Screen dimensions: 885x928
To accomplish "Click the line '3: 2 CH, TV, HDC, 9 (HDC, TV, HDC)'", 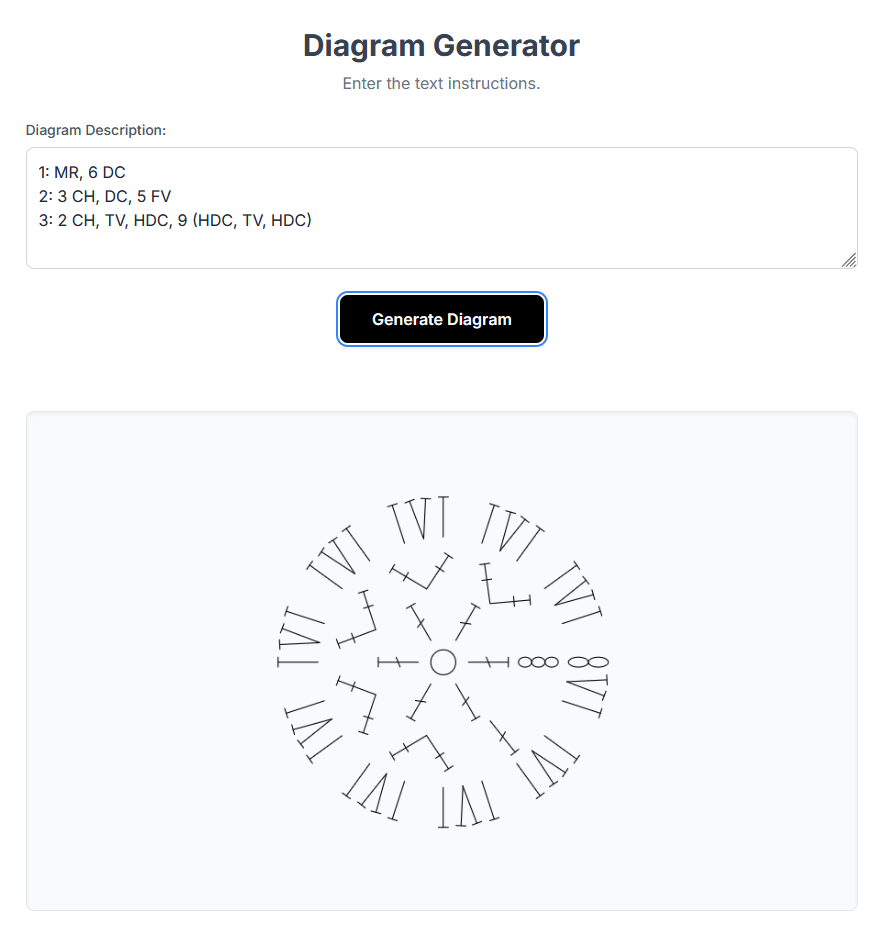I will click(x=175, y=220).
